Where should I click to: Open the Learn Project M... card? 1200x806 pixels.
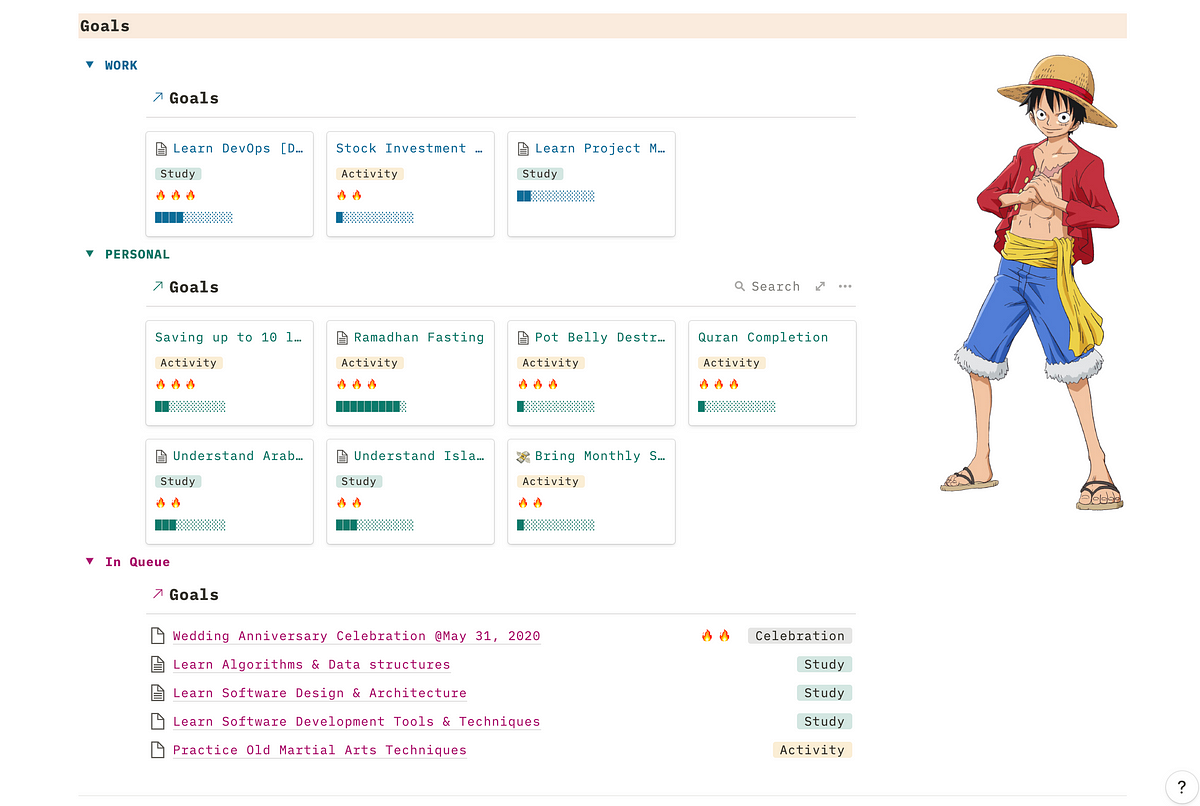(x=592, y=184)
